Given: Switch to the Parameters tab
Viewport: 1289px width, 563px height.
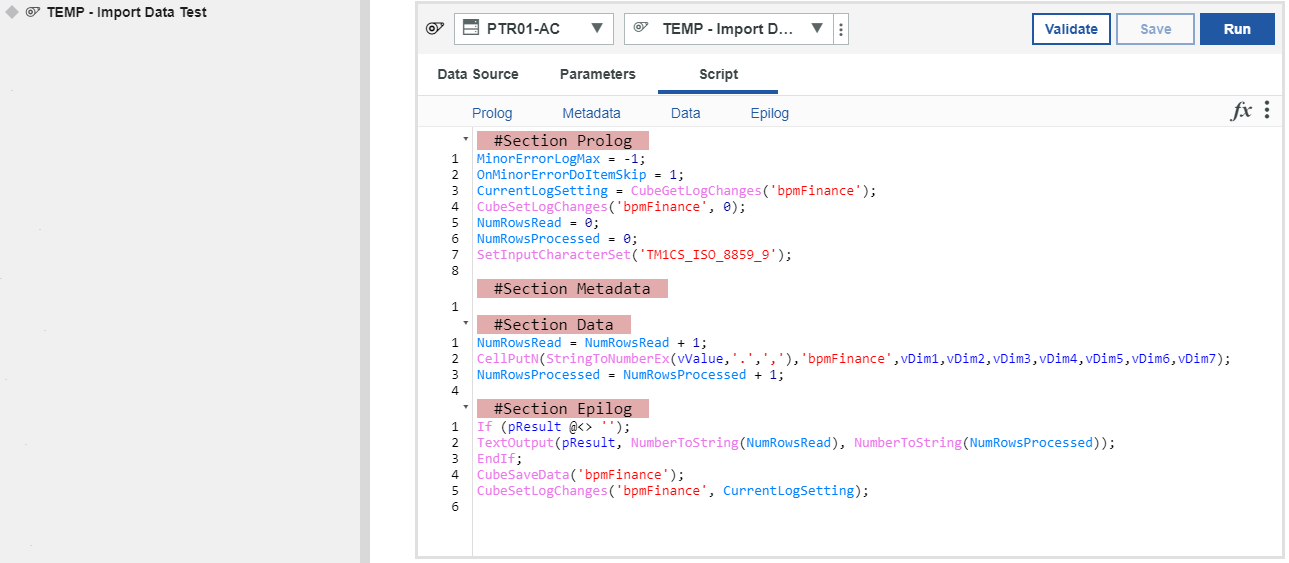Looking at the screenshot, I should (597, 74).
